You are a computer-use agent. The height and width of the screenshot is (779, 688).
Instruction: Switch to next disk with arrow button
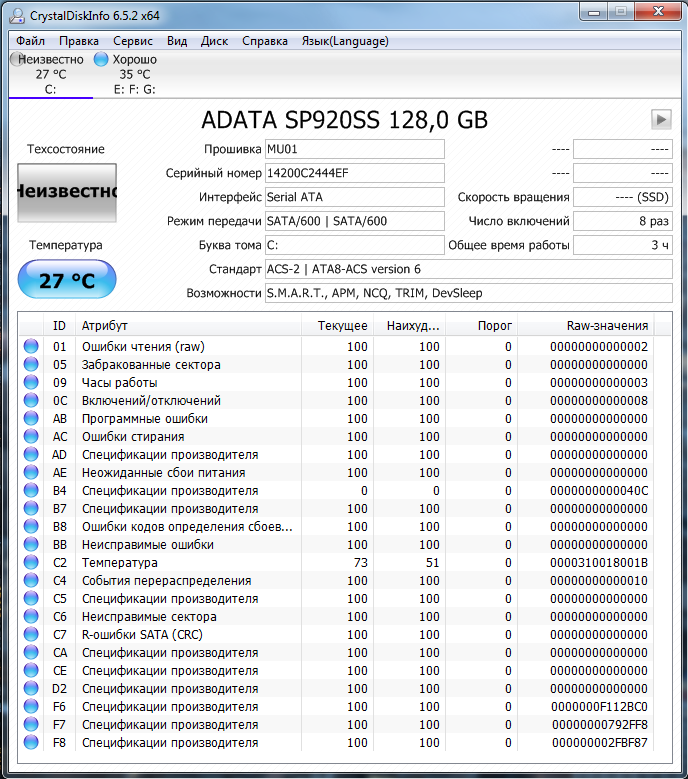[x=661, y=120]
